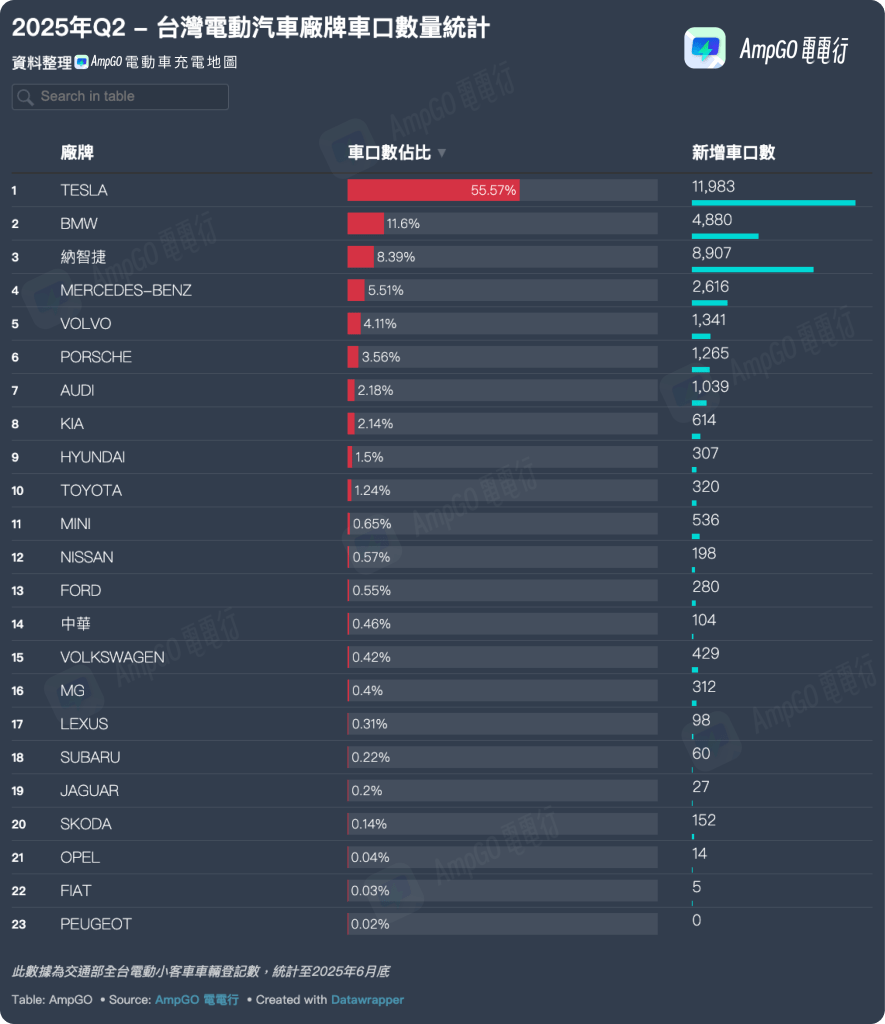Click the small AmpGO icon beside 資料整理
Image resolution: width=885 pixels, height=1024 pixels.
(81, 62)
